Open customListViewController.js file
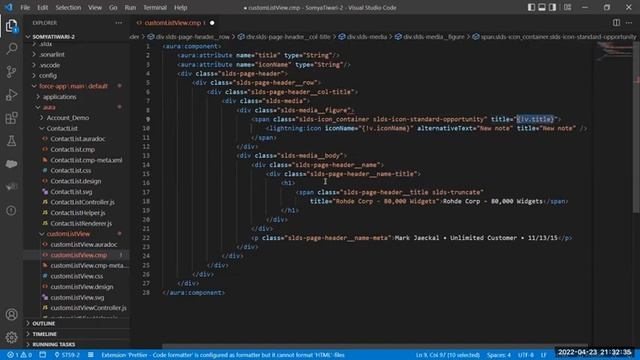This screenshot has width=640, height=360. (x=88, y=308)
